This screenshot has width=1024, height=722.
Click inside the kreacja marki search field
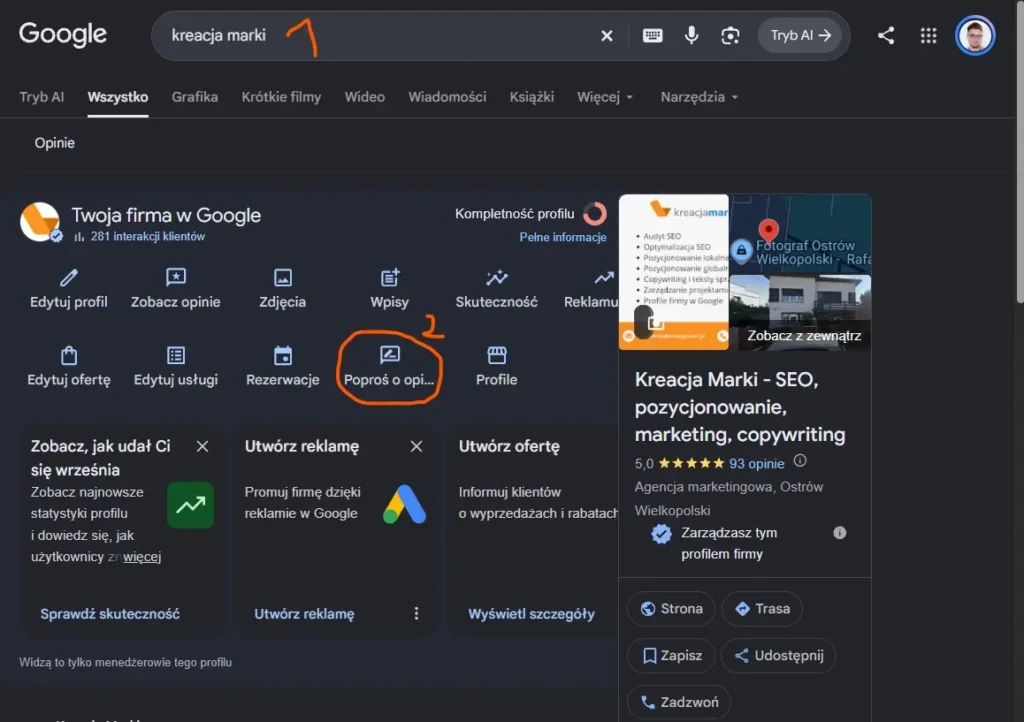click(379, 36)
